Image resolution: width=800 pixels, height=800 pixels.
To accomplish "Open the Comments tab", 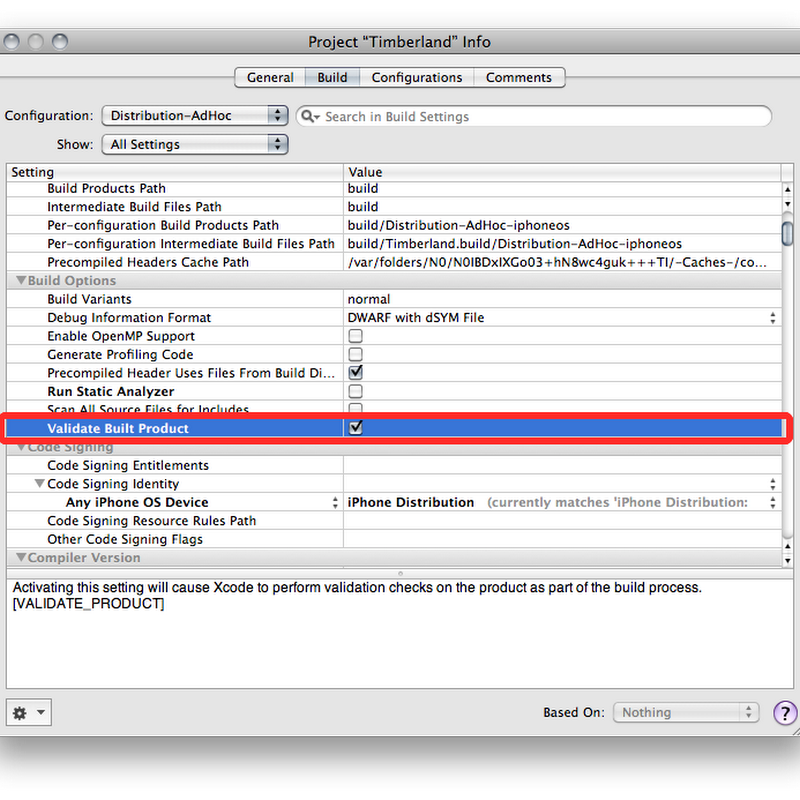I will coord(519,78).
